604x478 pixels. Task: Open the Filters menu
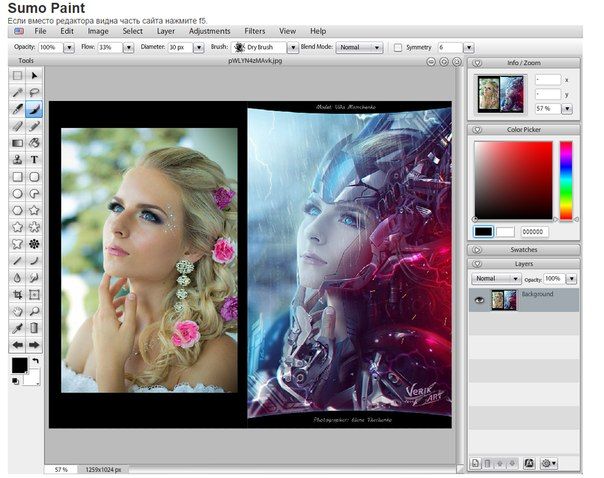(x=255, y=31)
